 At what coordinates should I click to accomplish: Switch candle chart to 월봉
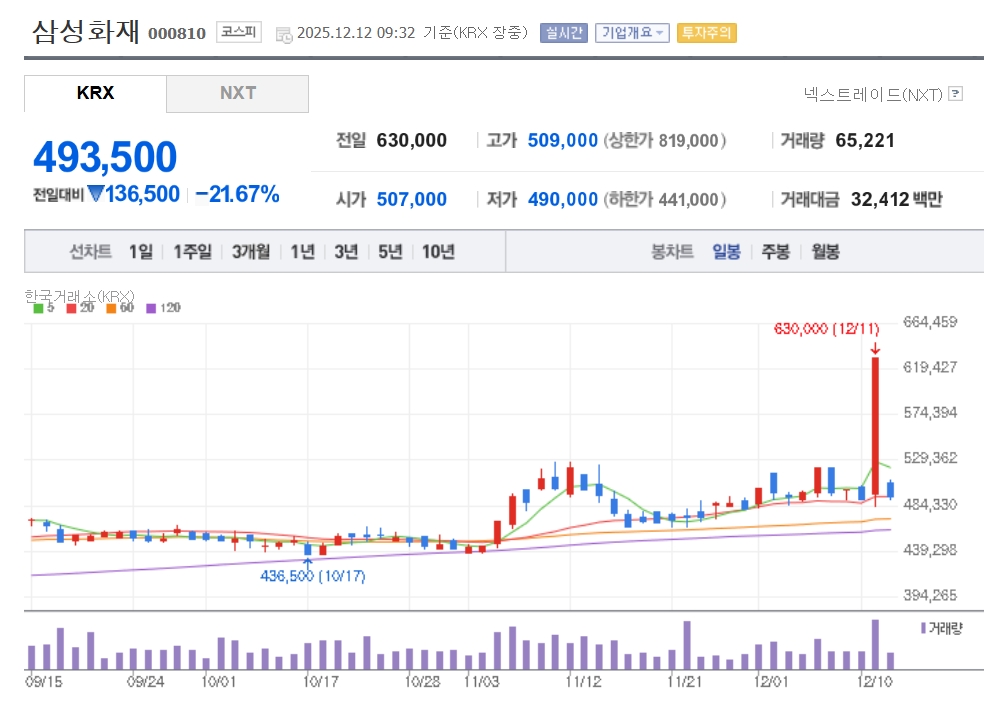[825, 252]
